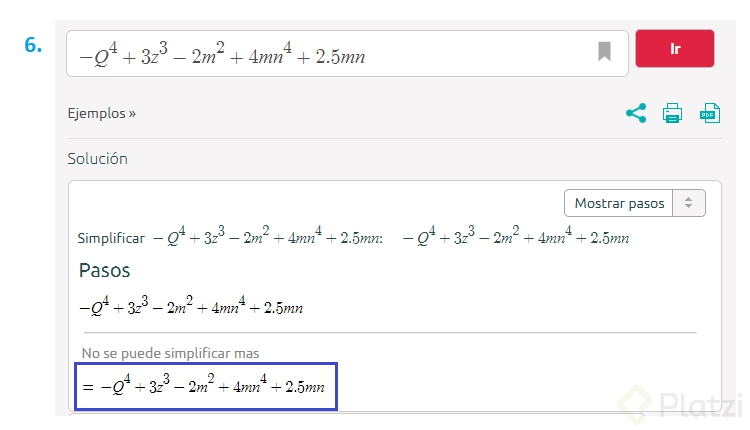Click the Simplificar label text
The image size is (750, 430).
point(111,238)
